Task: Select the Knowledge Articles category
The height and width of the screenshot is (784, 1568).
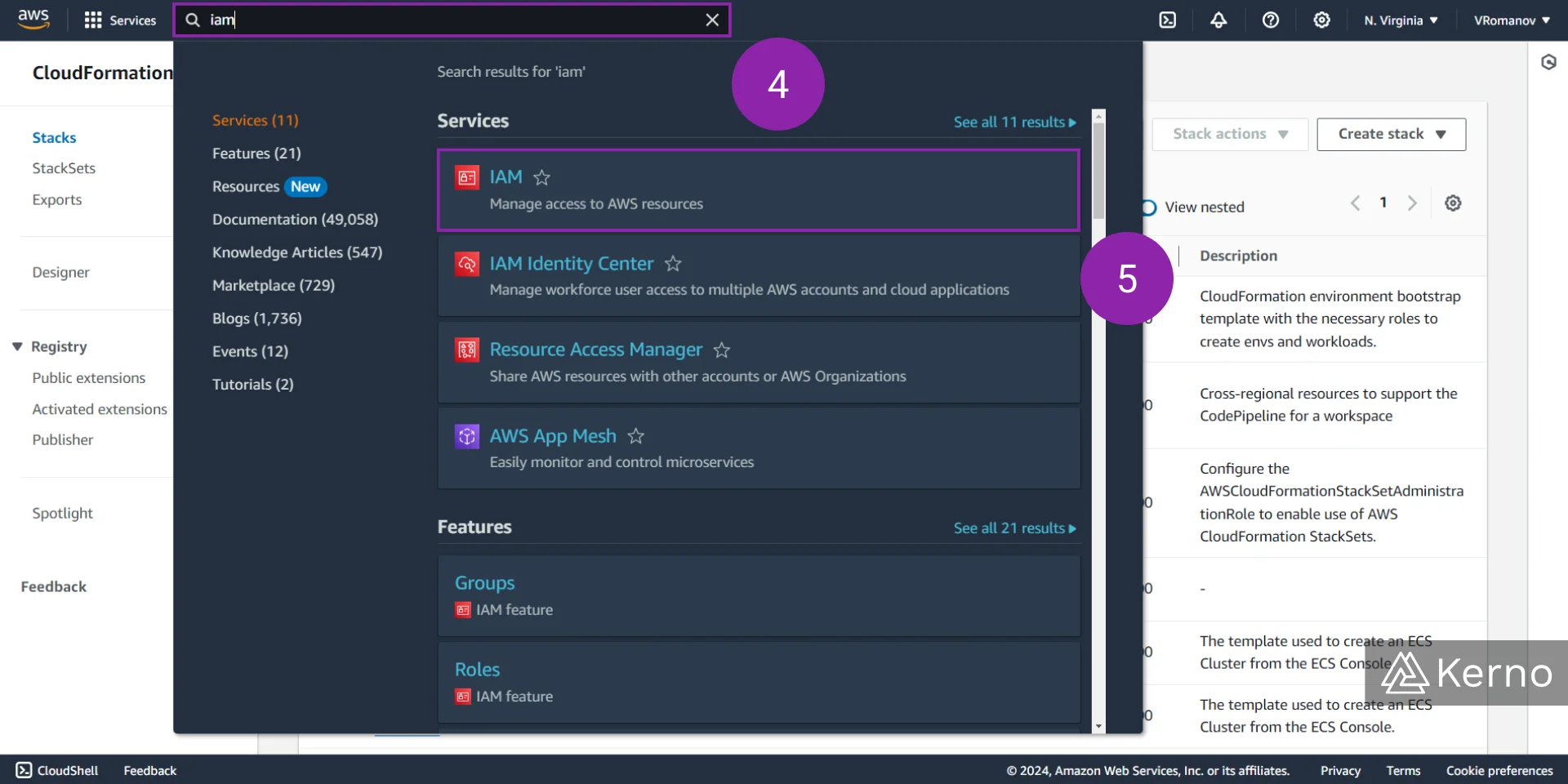Action: 297,252
